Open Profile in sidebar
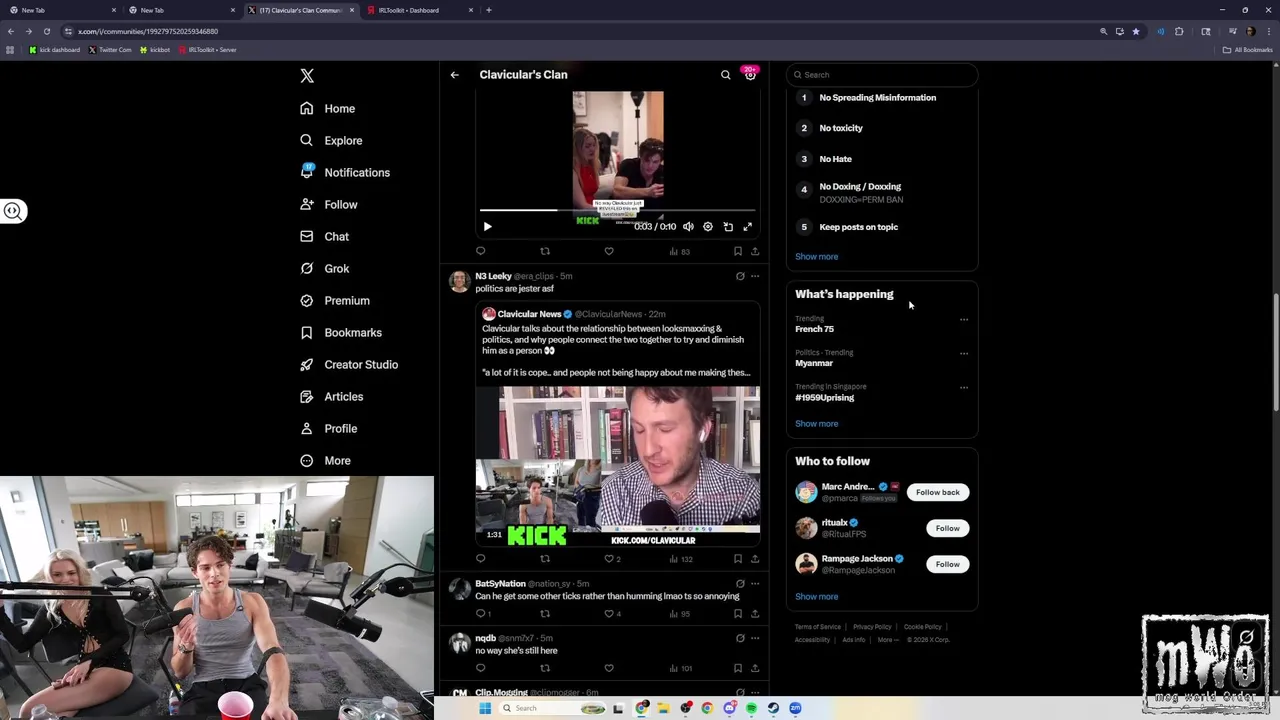The image size is (1280, 720). (x=329, y=428)
